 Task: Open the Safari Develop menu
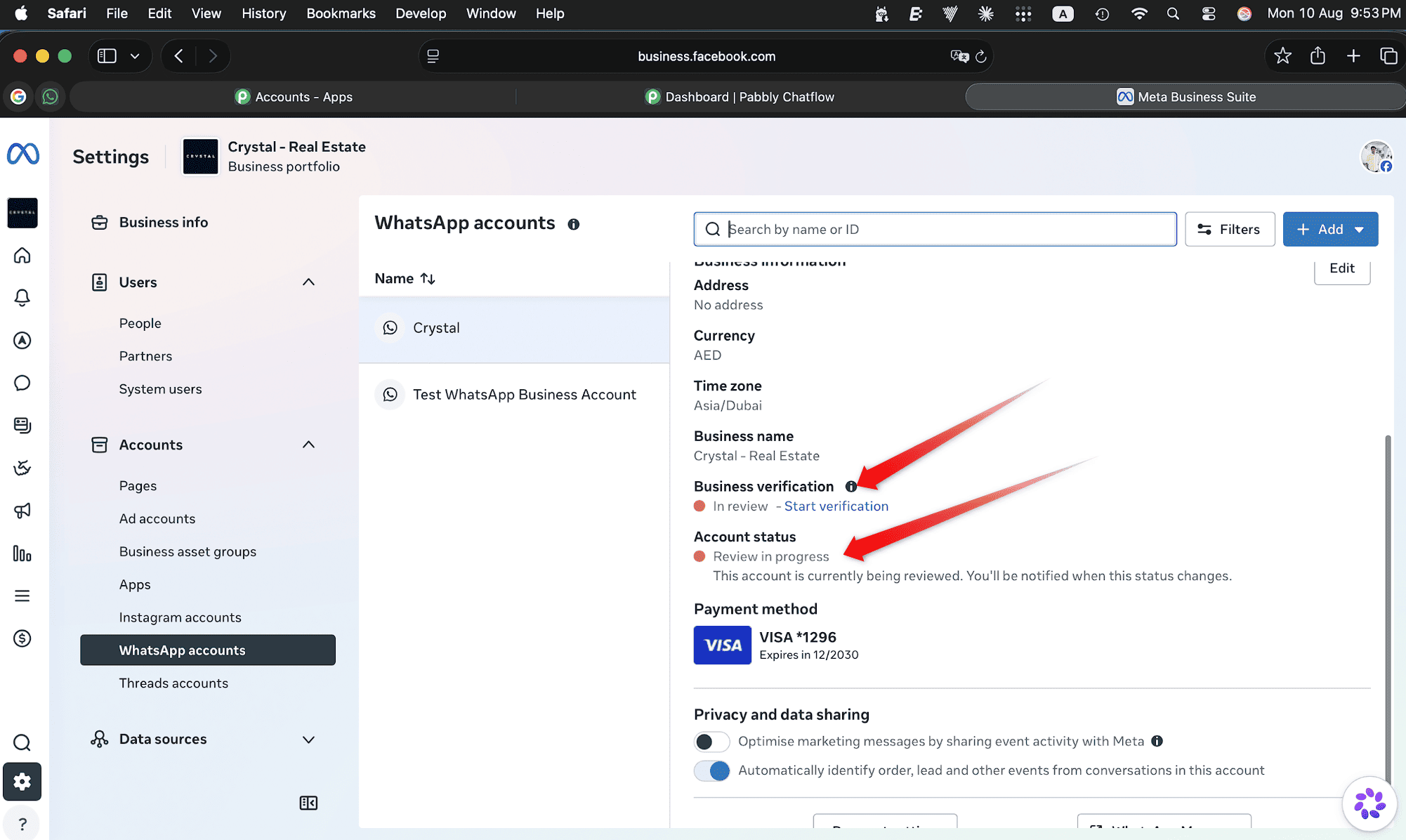click(421, 13)
